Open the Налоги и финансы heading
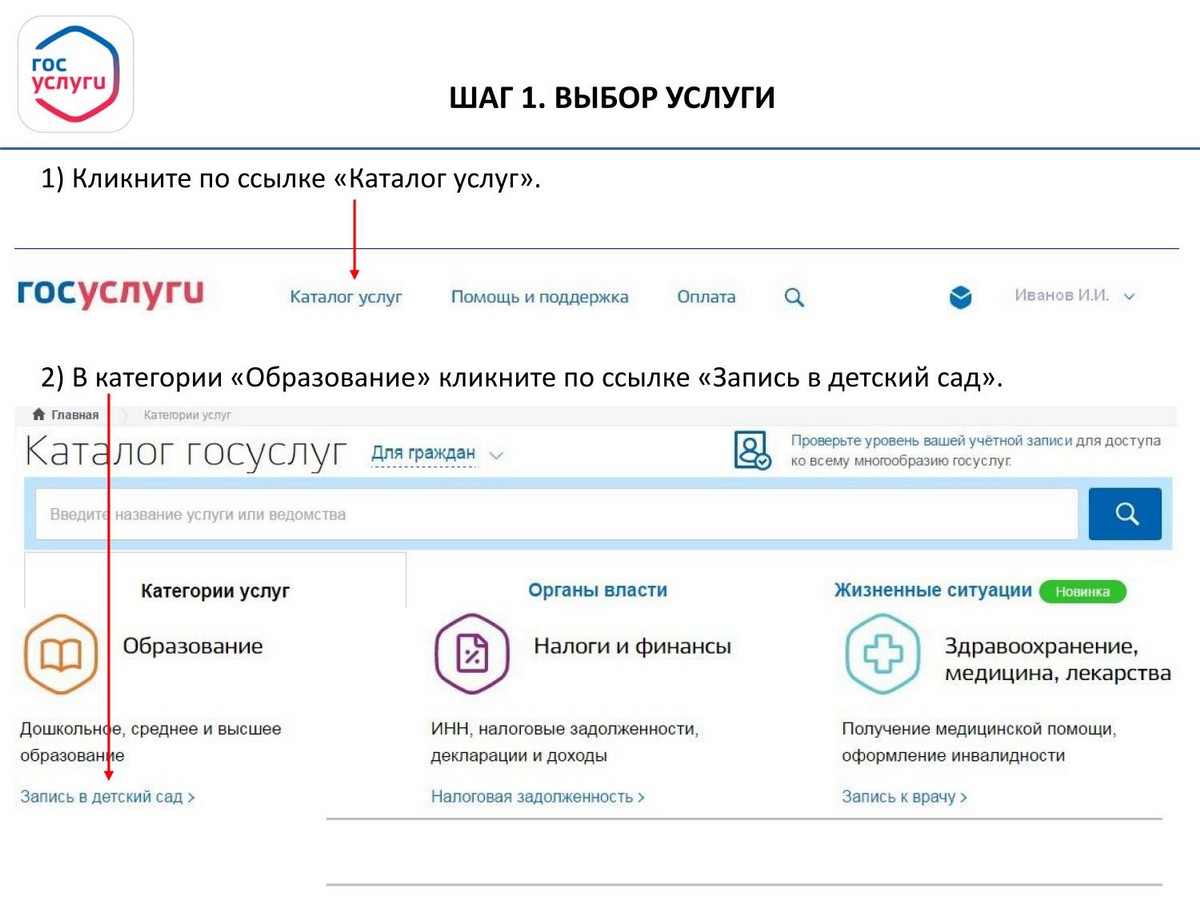 (x=632, y=646)
